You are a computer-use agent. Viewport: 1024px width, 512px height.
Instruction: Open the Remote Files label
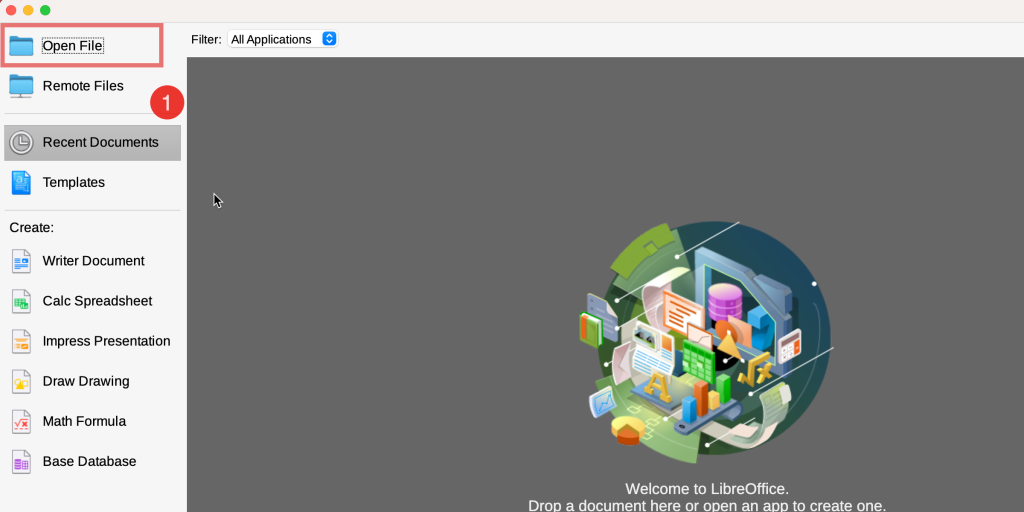[x=83, y=86]
